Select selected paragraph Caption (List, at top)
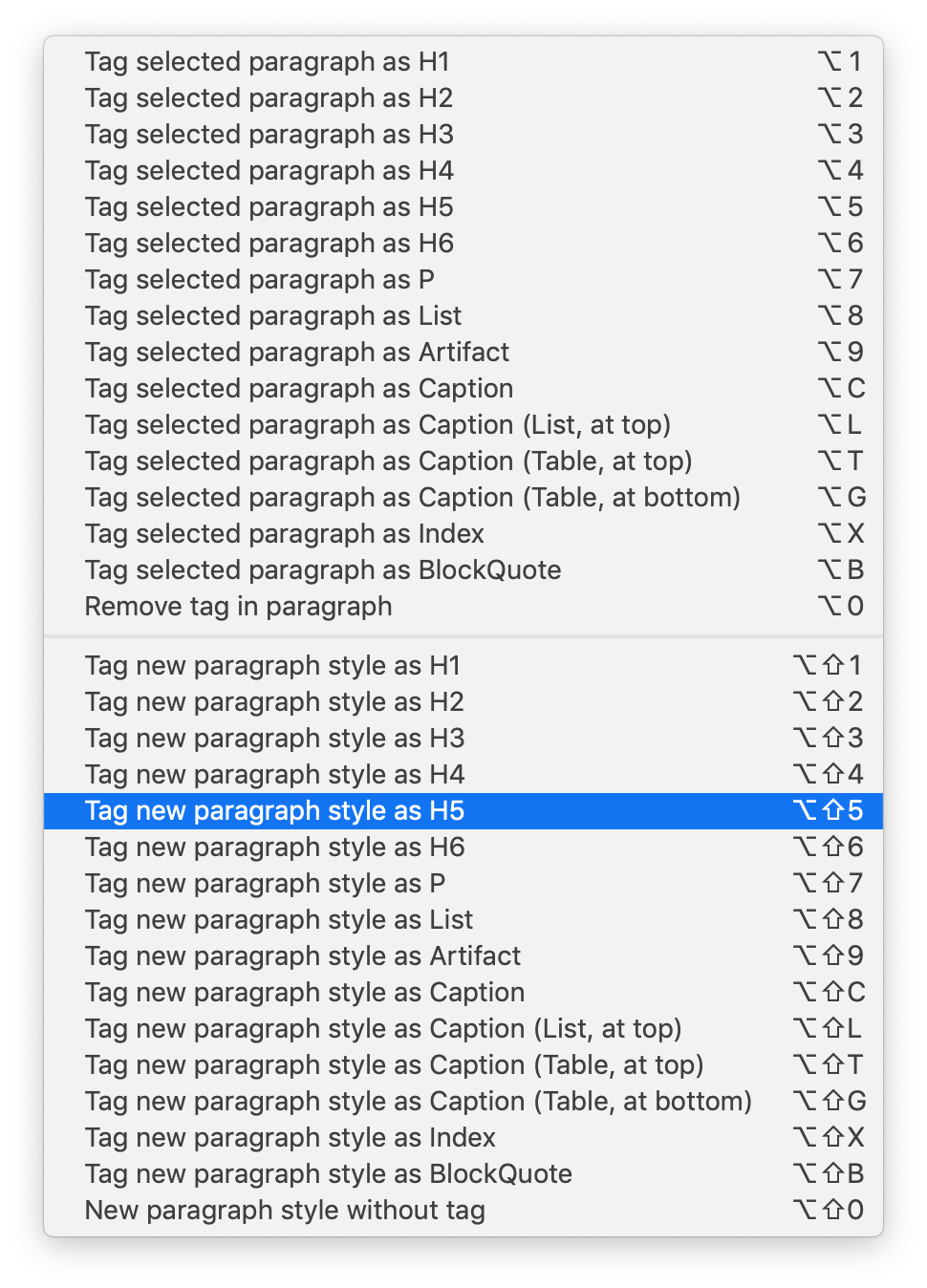This screenshot has height=1288, width=927. point(463,424)
